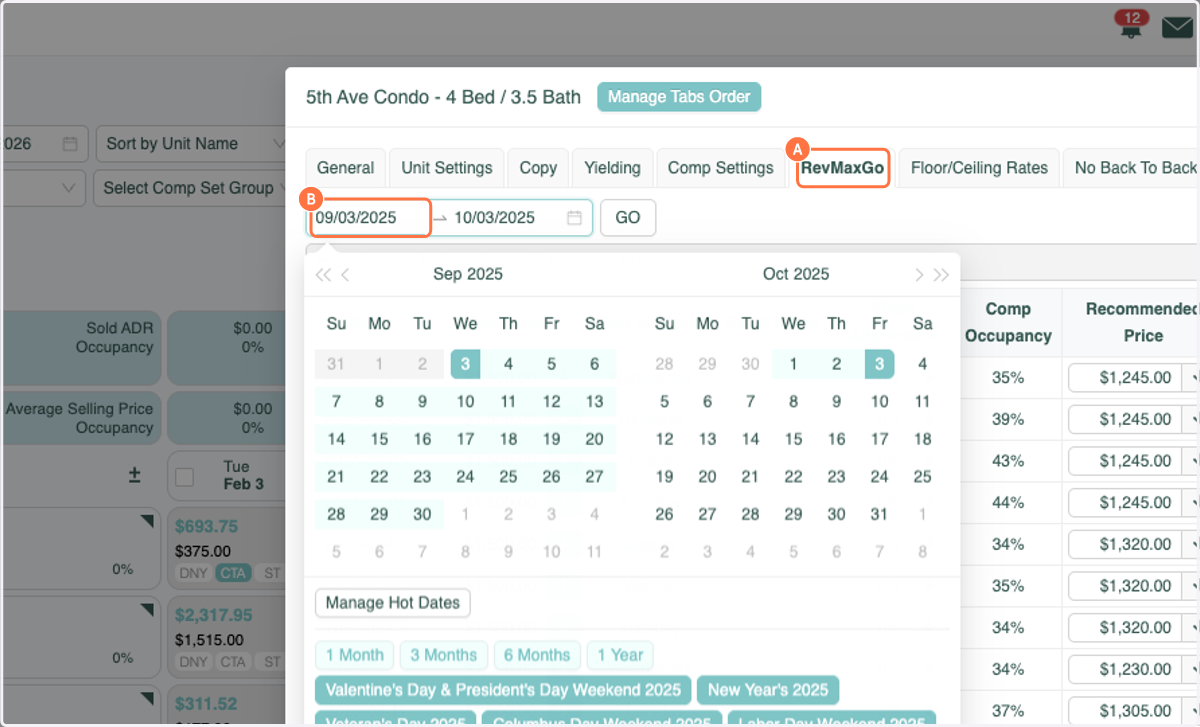Open the No Back To Back tab
Image resolution: width=1200 pixels, height=727 pixels.
tap(1132, 168)
